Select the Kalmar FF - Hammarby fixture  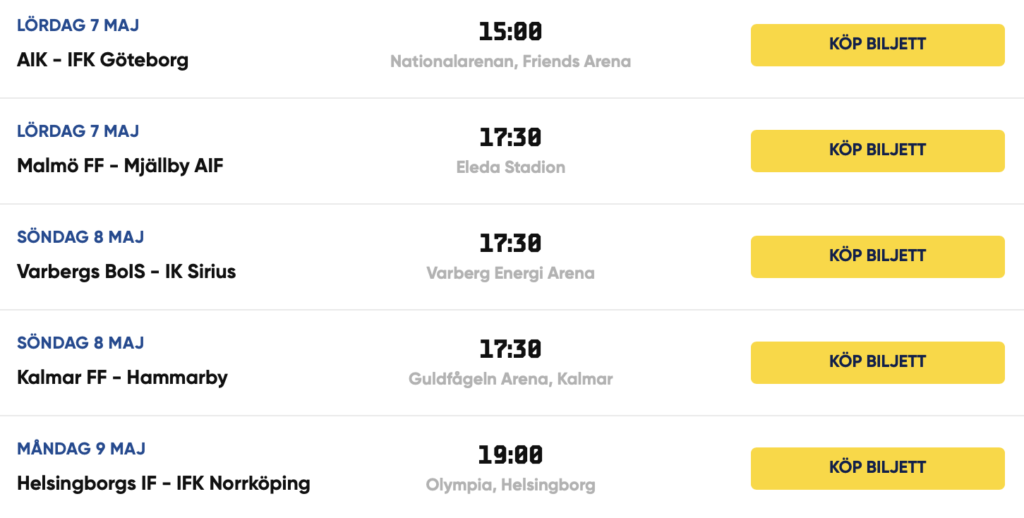coord(122,378)
